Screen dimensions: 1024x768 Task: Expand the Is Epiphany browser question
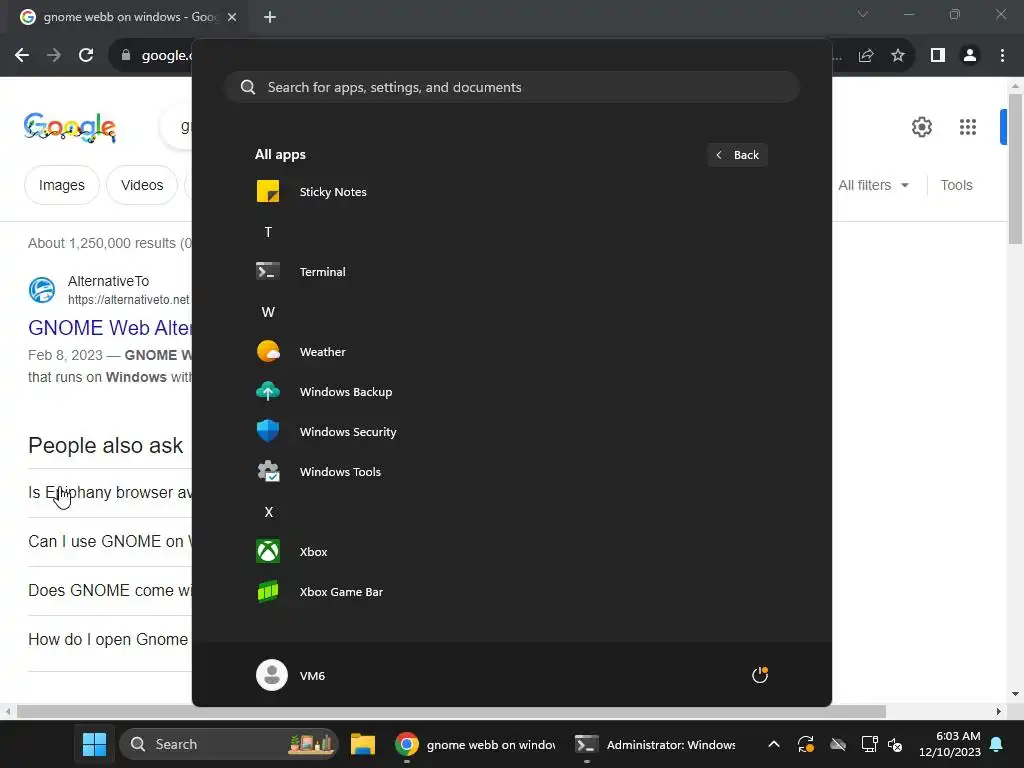110,492
